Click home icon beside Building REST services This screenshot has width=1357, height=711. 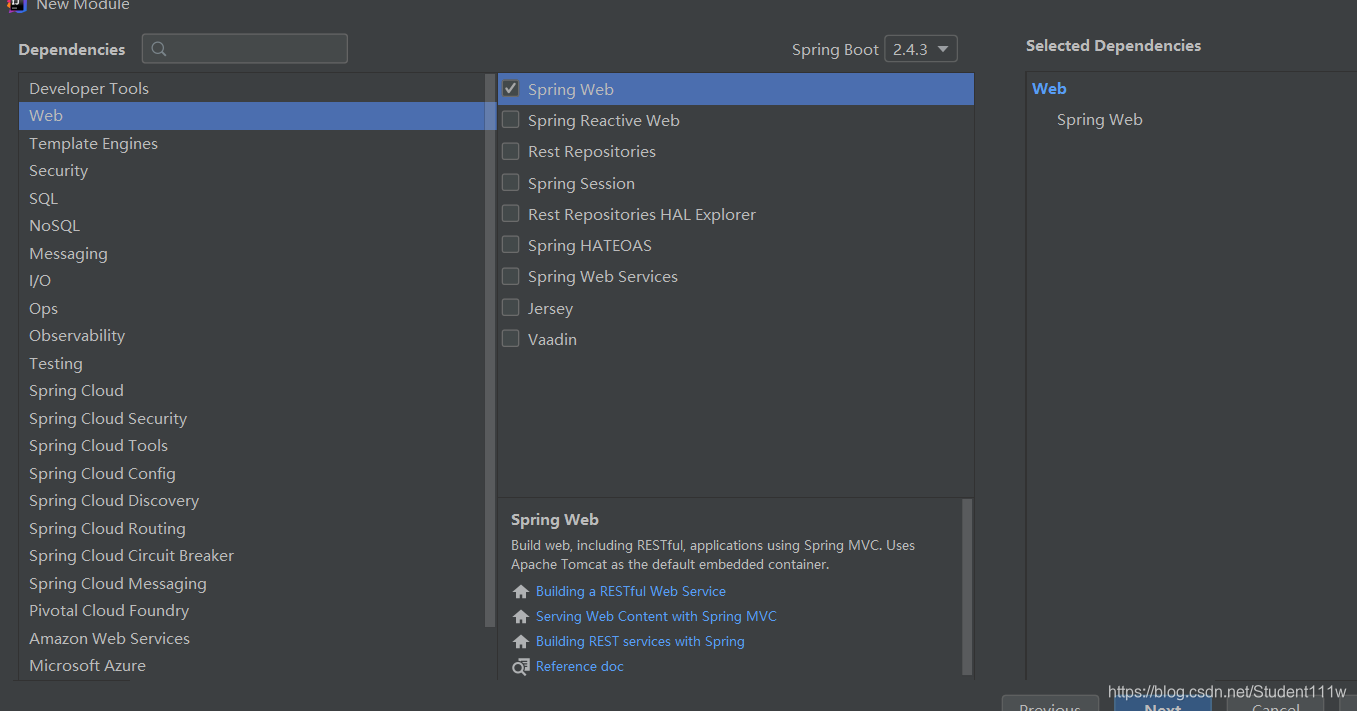[x=521, y=642]
